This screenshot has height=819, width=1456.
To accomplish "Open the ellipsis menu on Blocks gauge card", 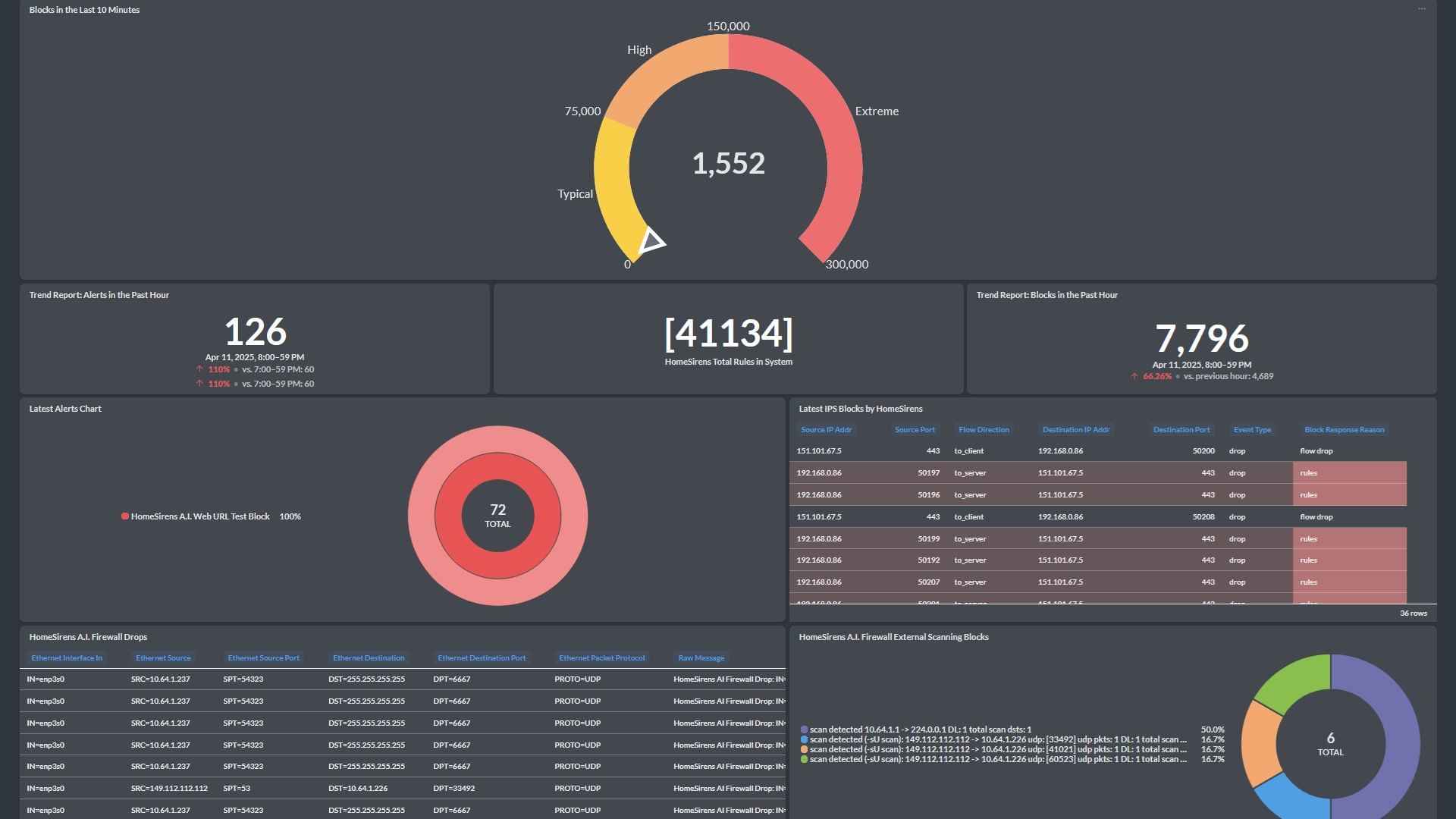I will 1422,9.
